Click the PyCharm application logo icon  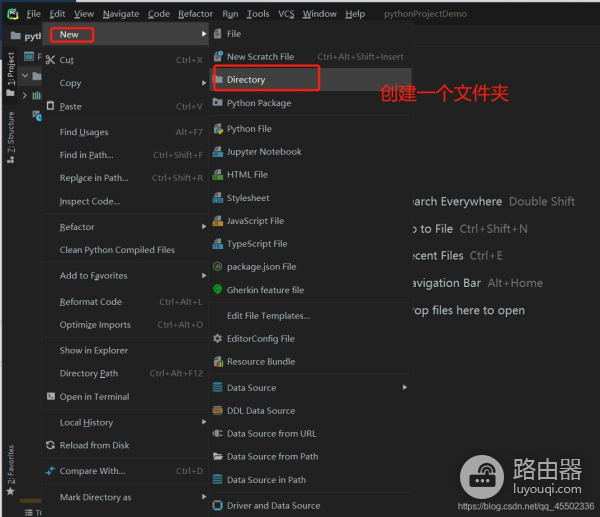(13, 14)
